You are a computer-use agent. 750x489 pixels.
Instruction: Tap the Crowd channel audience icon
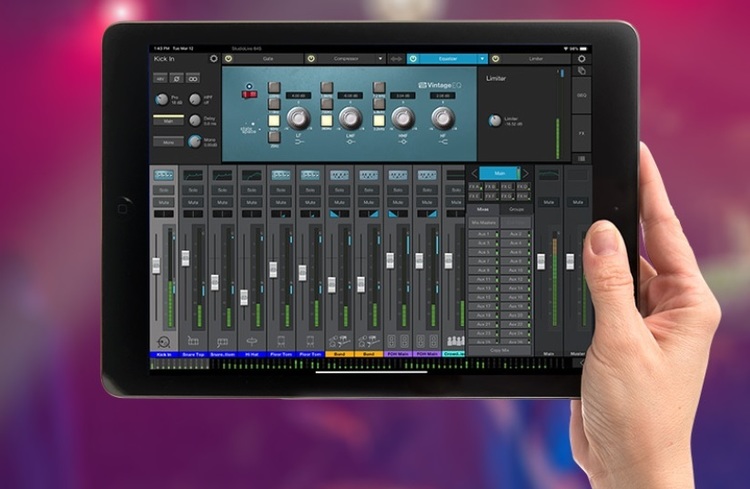click(454, 342)
